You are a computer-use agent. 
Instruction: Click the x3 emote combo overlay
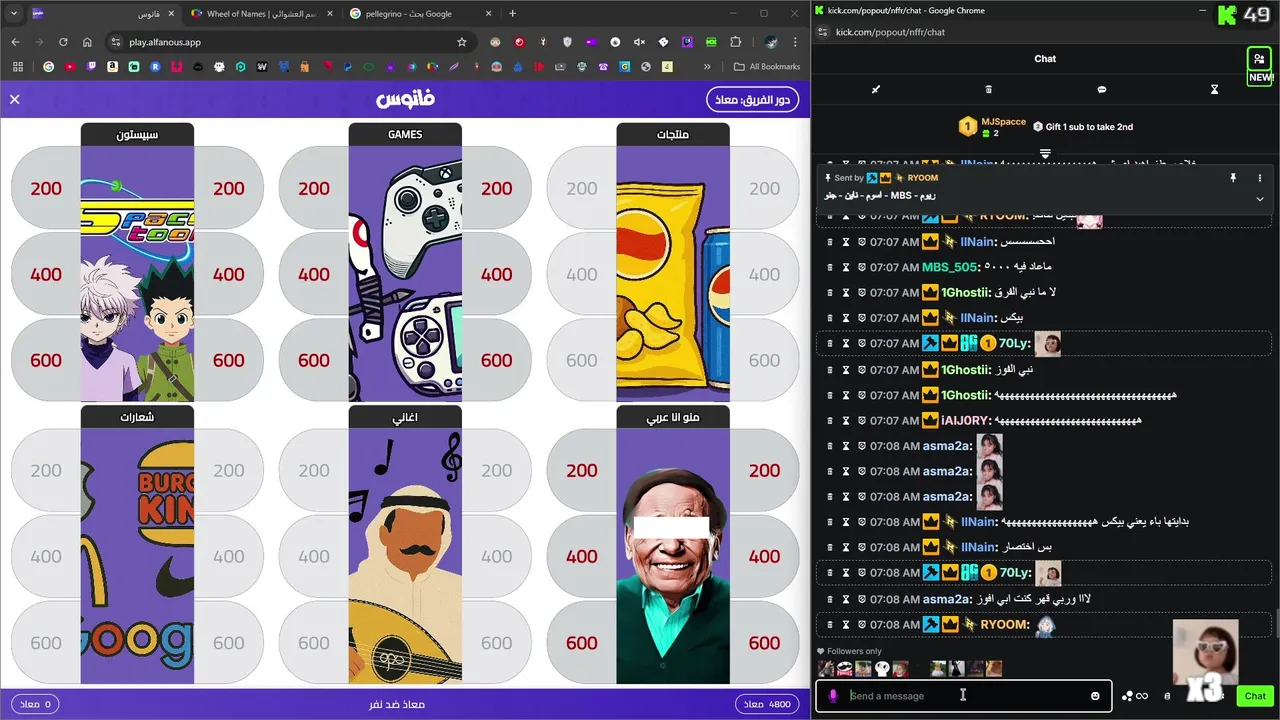[1205, 660]
